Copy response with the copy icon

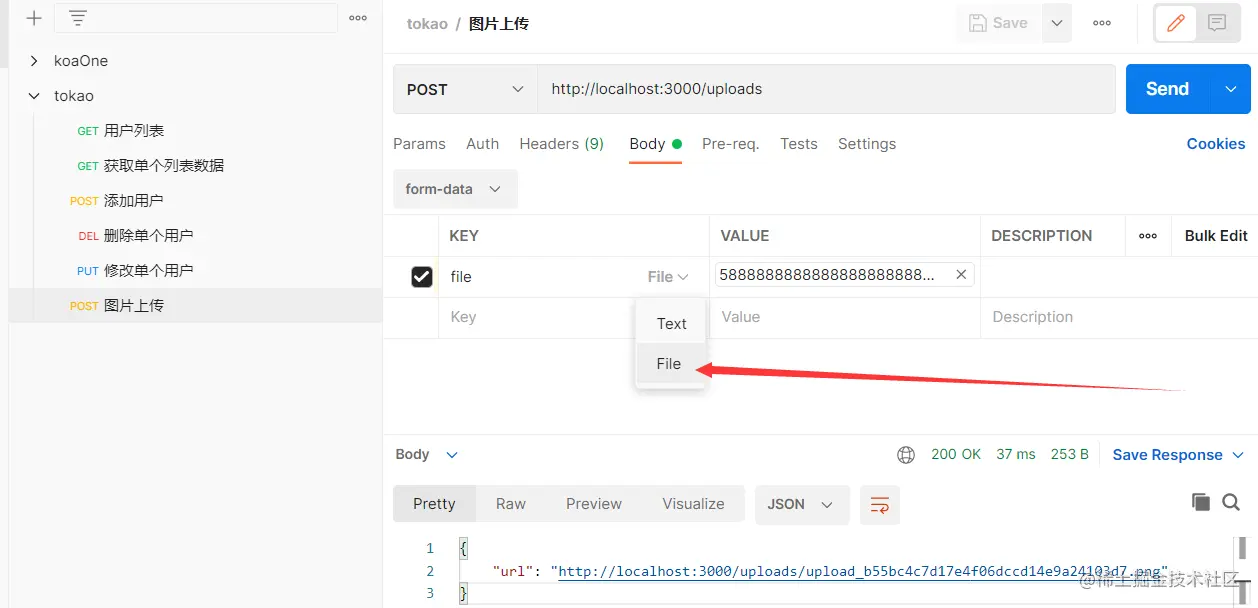[1201, 503]
